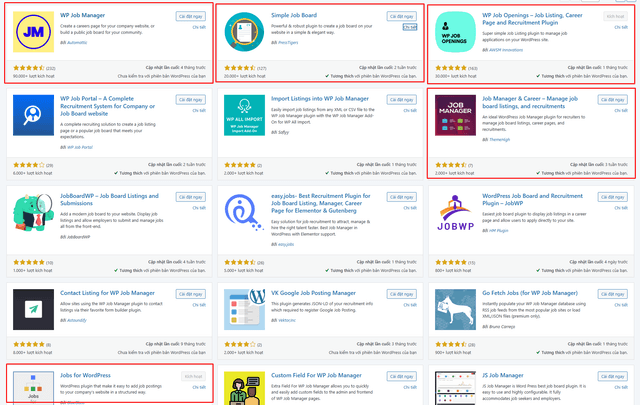The height and width of the screenshot is (405, 640).
Task: Open JobBoardWP – Job Board Listings title
Action: click(109, 199)
